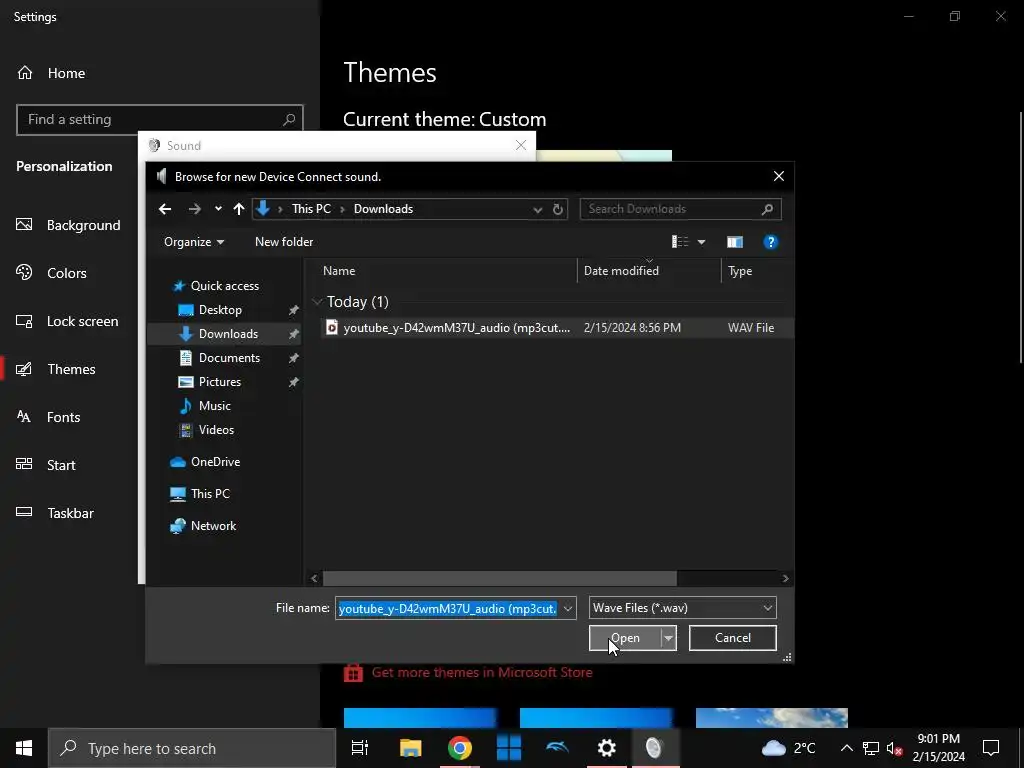Open the Windows Start menu

pyautogui.click(x=24, y=748)
